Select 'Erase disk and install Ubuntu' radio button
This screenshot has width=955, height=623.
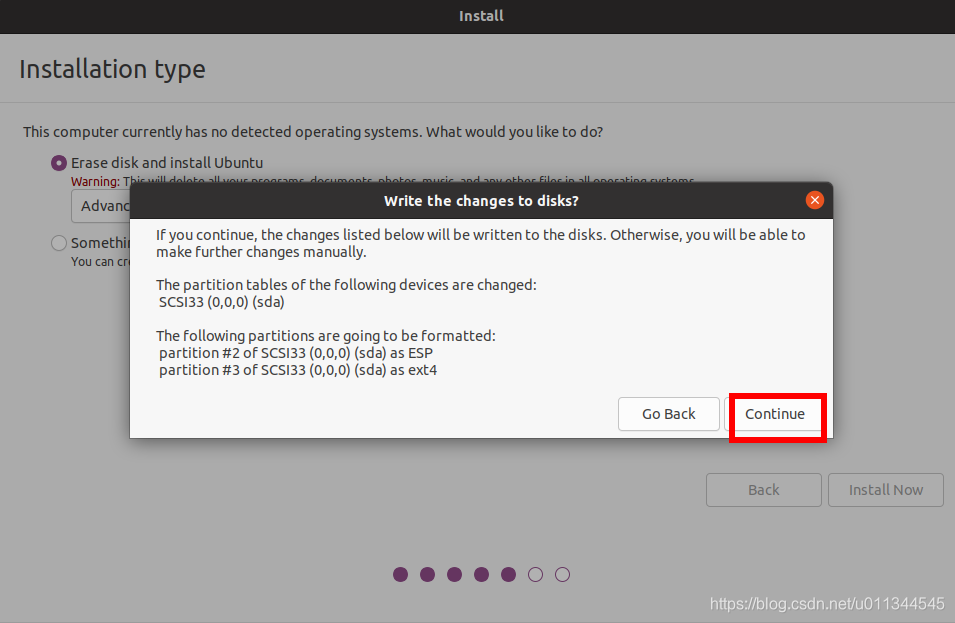point(59,163)
